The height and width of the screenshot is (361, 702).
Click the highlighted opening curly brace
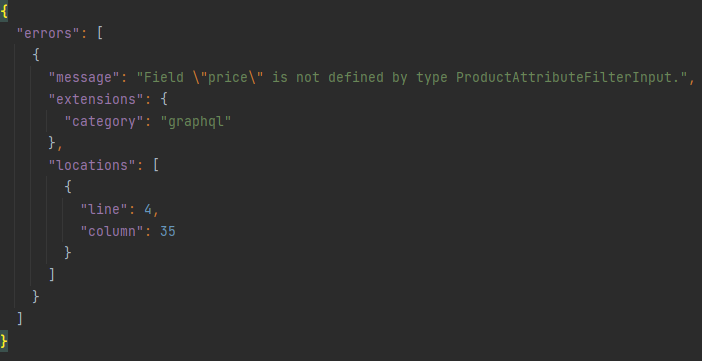4,11
